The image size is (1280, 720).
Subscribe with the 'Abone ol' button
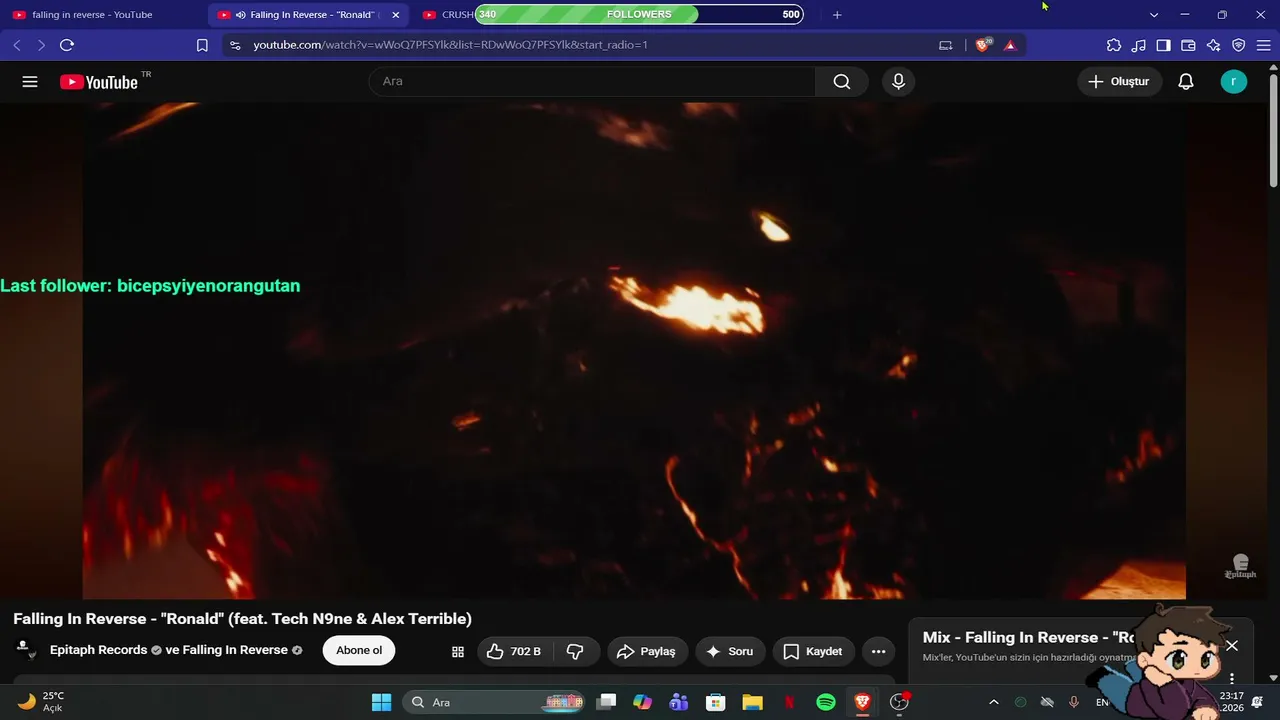[x=359, y=651]
